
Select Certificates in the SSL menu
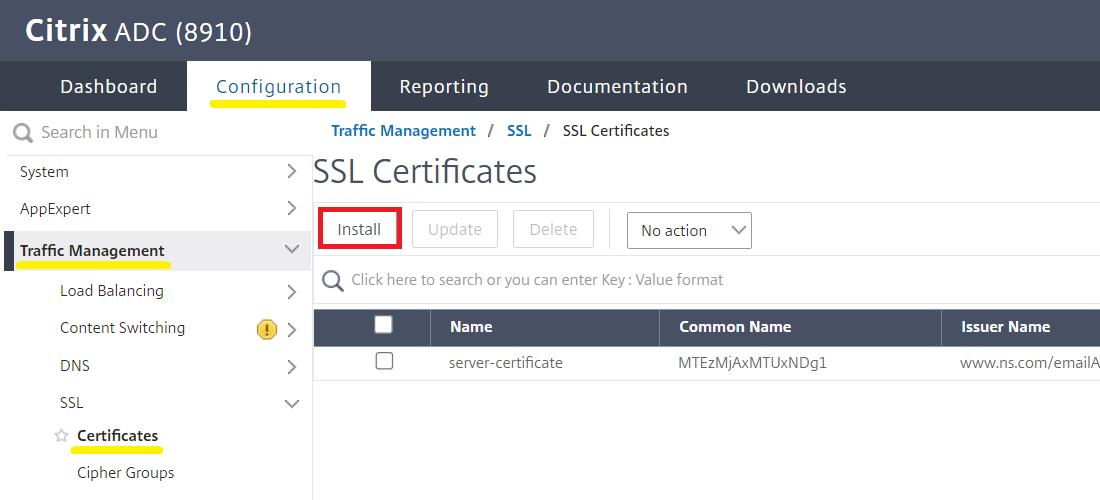point(117,435)
